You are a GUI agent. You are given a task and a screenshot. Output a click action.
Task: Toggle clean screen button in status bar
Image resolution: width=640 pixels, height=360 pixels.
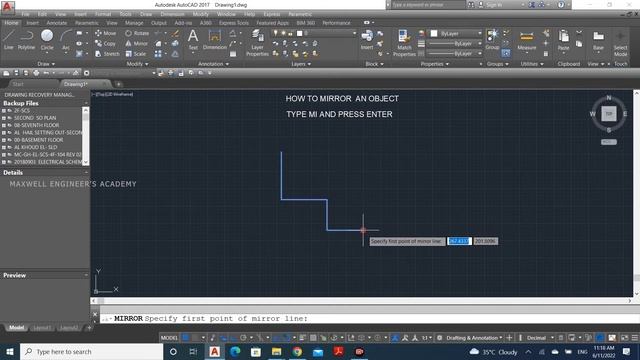pyautogui.click(x=624, y=338)
